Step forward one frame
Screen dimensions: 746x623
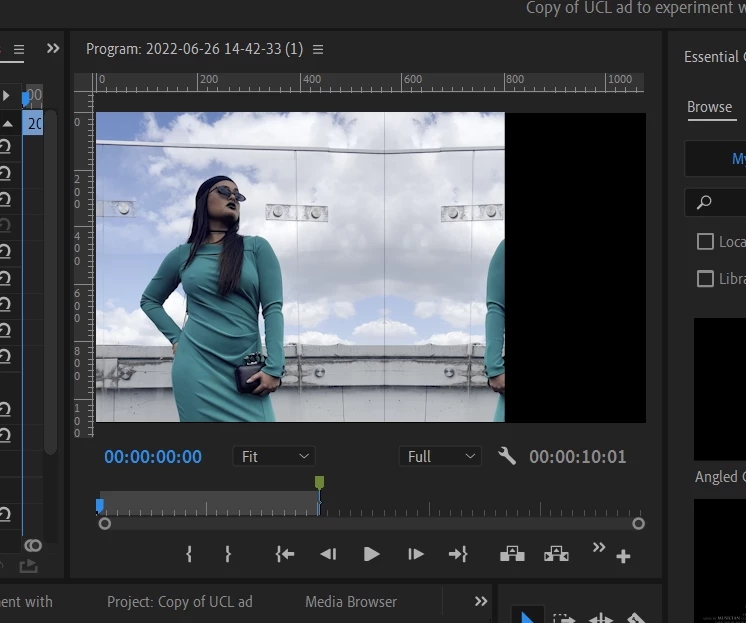tap(415, 554)
